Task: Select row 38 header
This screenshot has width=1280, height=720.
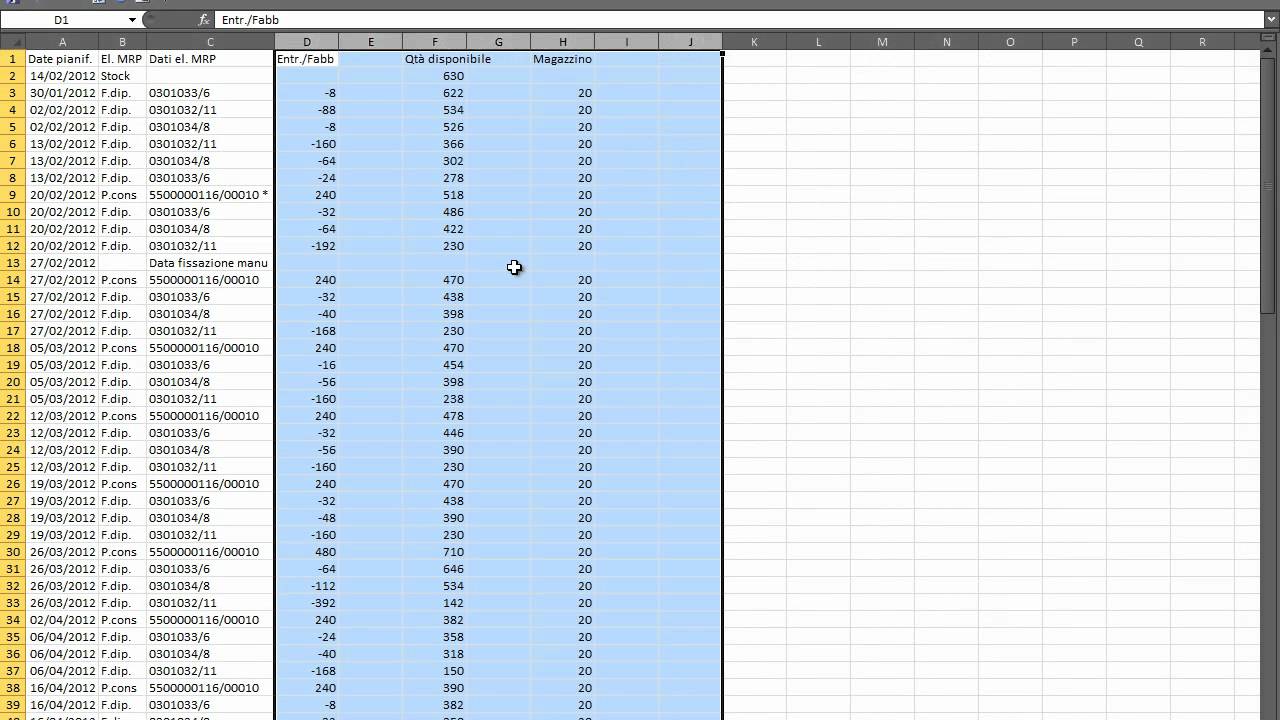Action: (x=13, y=688)
